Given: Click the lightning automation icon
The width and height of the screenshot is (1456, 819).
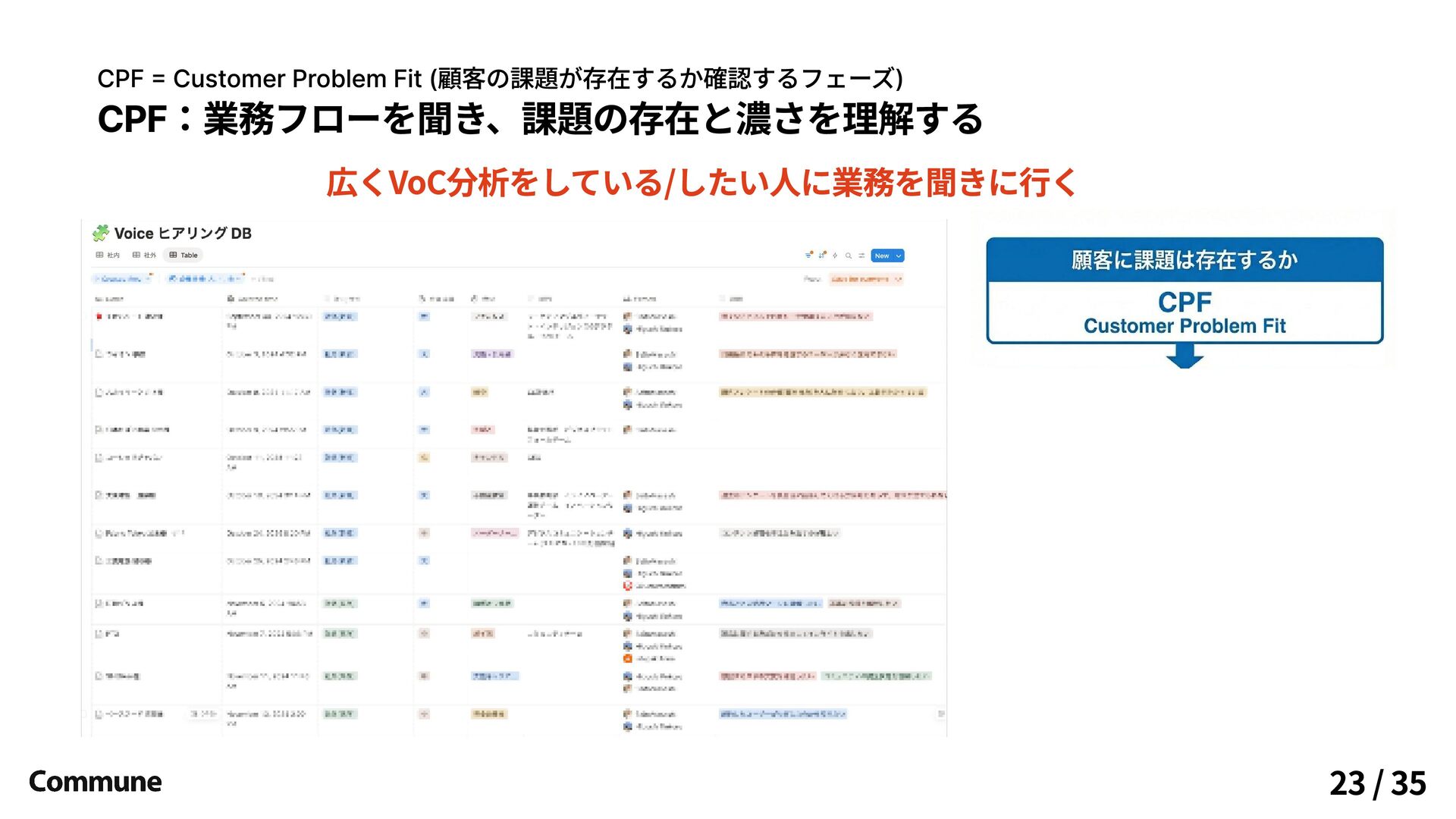Looking at the screenshot, I should pos(835,256).
